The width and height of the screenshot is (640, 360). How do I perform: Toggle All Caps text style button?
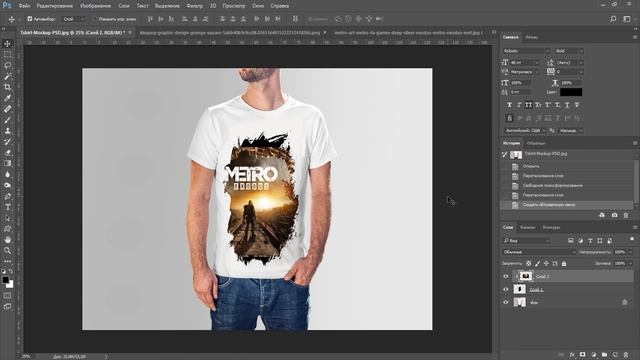pos(529,105)
